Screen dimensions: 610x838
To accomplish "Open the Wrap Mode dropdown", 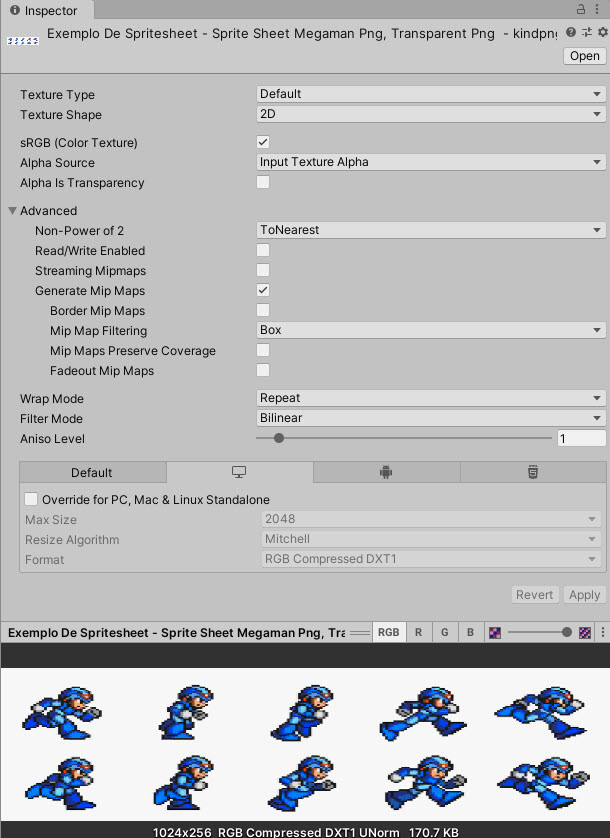I will [431, 398].
